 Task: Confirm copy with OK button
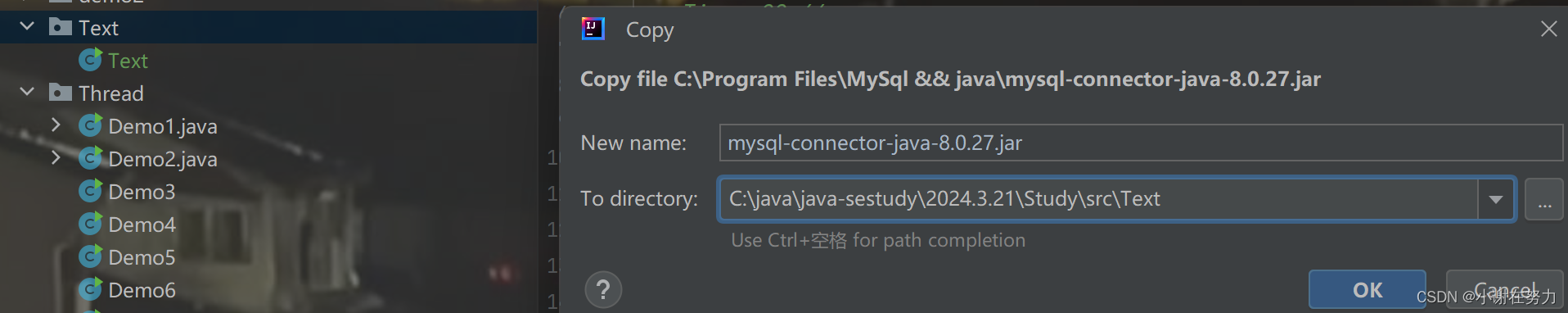(1367, 289)
